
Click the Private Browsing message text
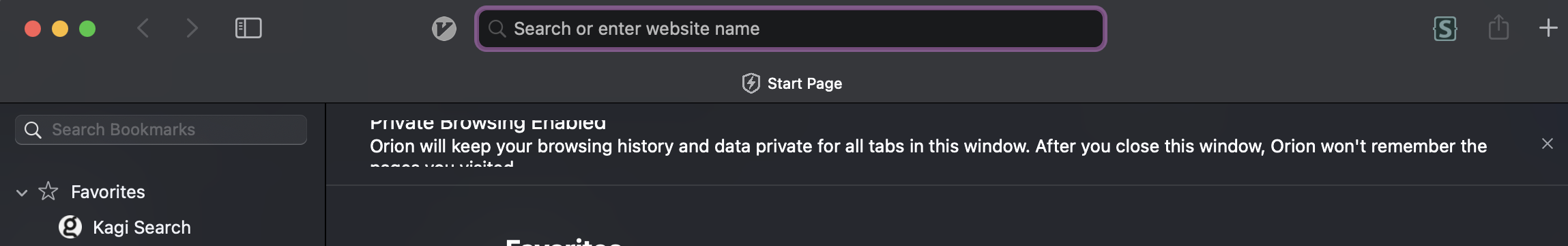pos(928,146)
